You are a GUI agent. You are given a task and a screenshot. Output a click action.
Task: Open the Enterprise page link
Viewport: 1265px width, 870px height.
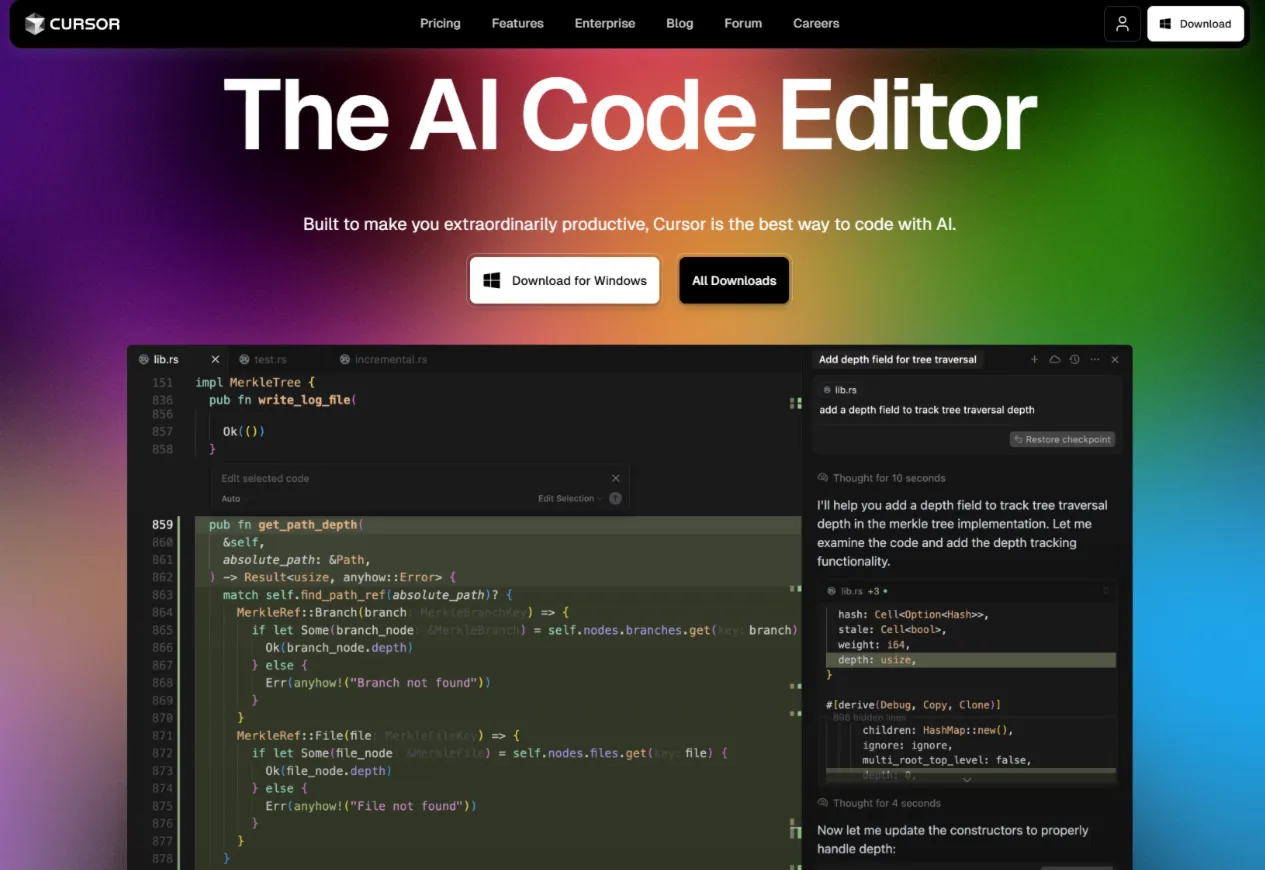point(605,23)
